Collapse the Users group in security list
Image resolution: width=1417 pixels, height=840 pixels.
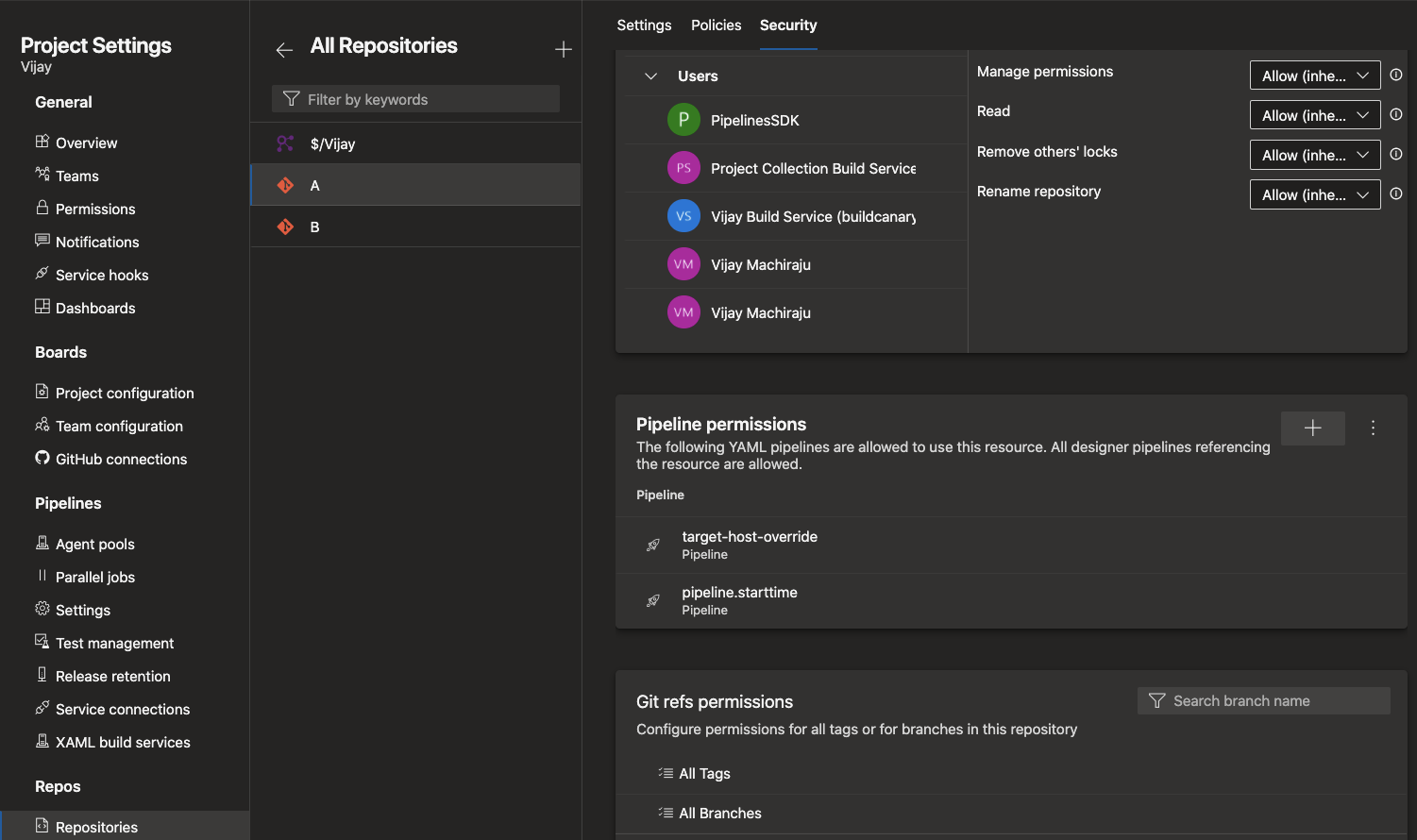pos(649,76)
